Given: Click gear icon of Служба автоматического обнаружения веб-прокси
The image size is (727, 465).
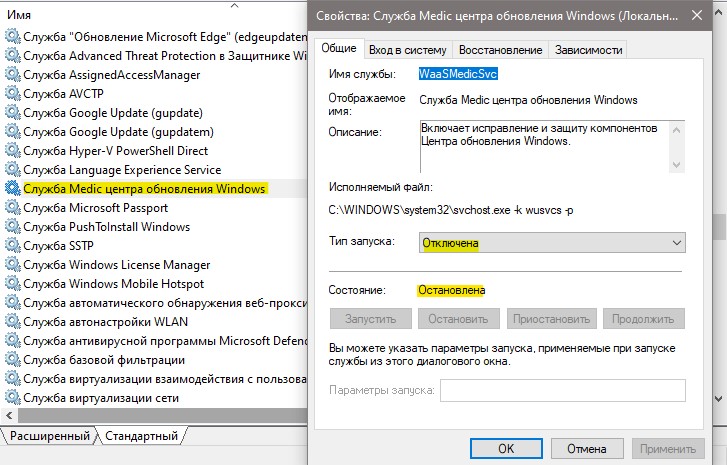Looking at the screenshot, I should pos(13,303).
